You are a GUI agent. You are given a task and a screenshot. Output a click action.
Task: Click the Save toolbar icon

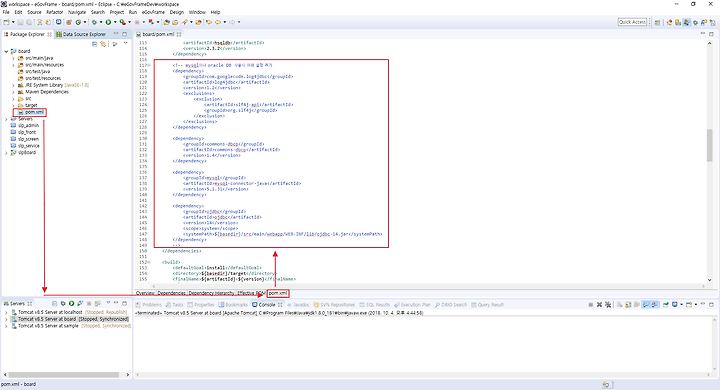[x=21, y=22]
